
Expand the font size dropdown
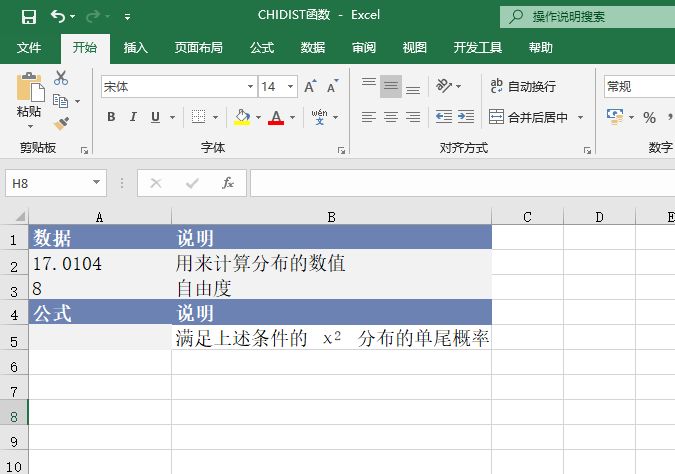point(290,87)
